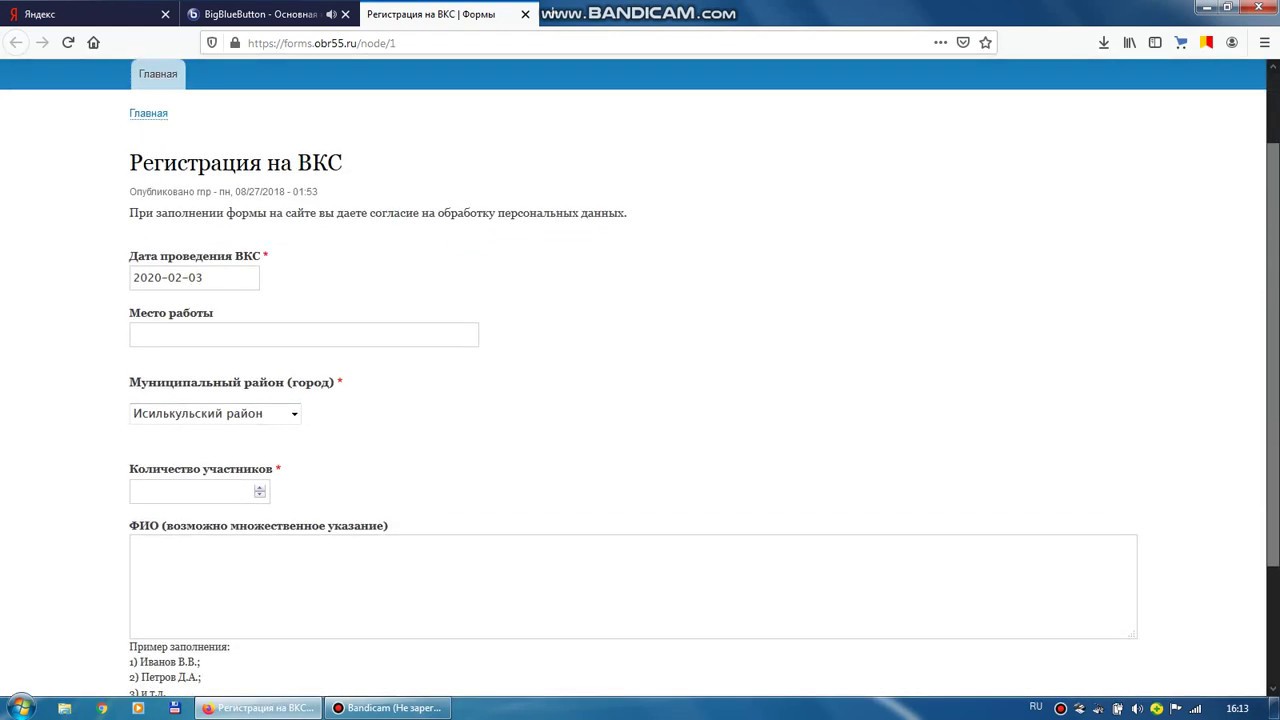Open Windows Explorer from taskbar

click(x=65, y=708)
